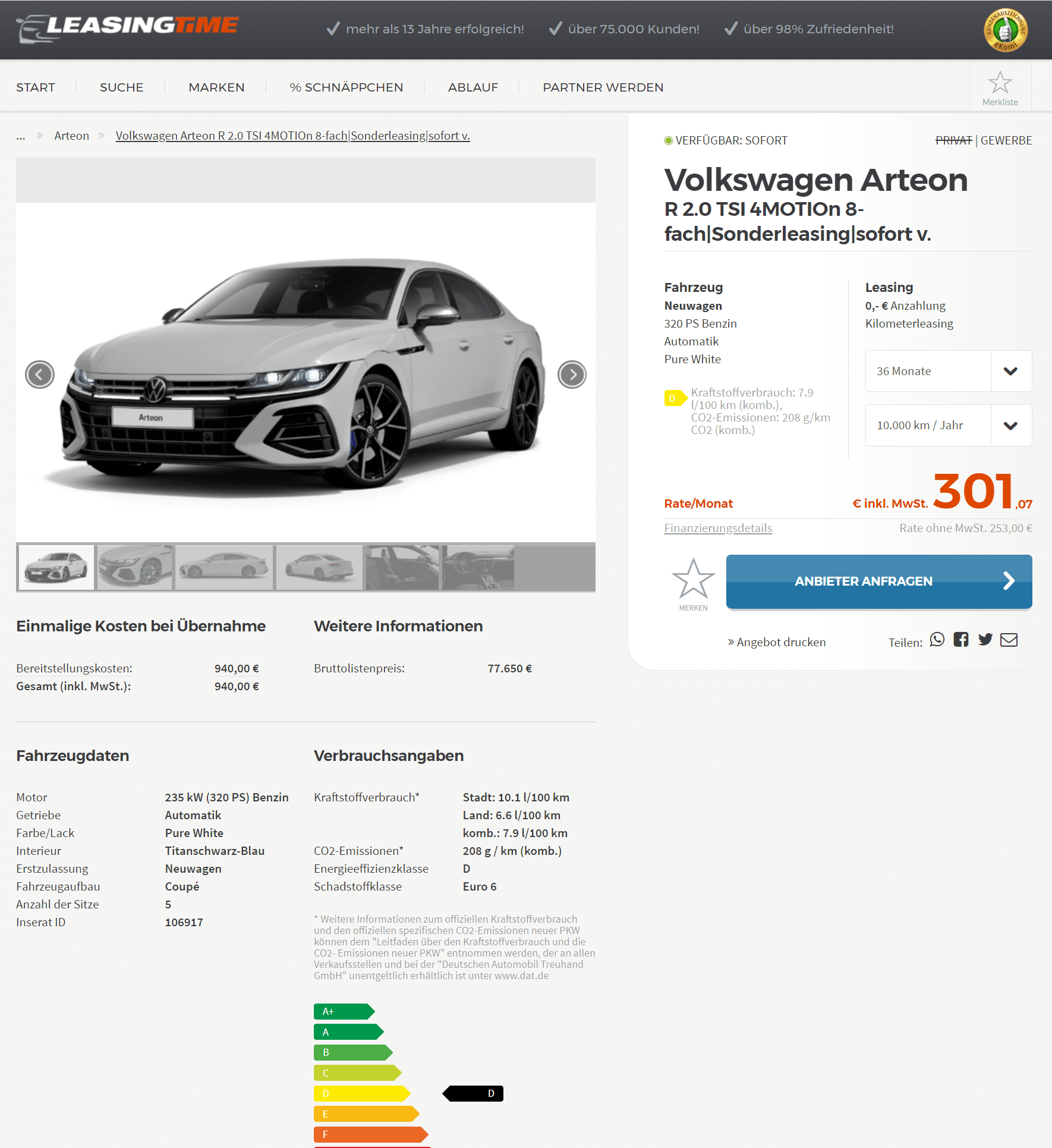Click the Angebot drucken link

(777, 642)
